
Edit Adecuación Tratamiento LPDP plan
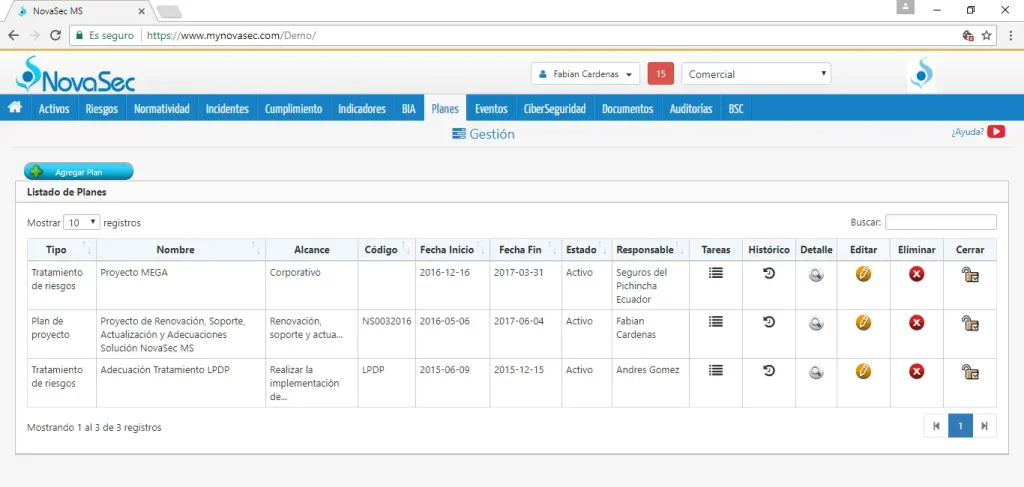863,371
